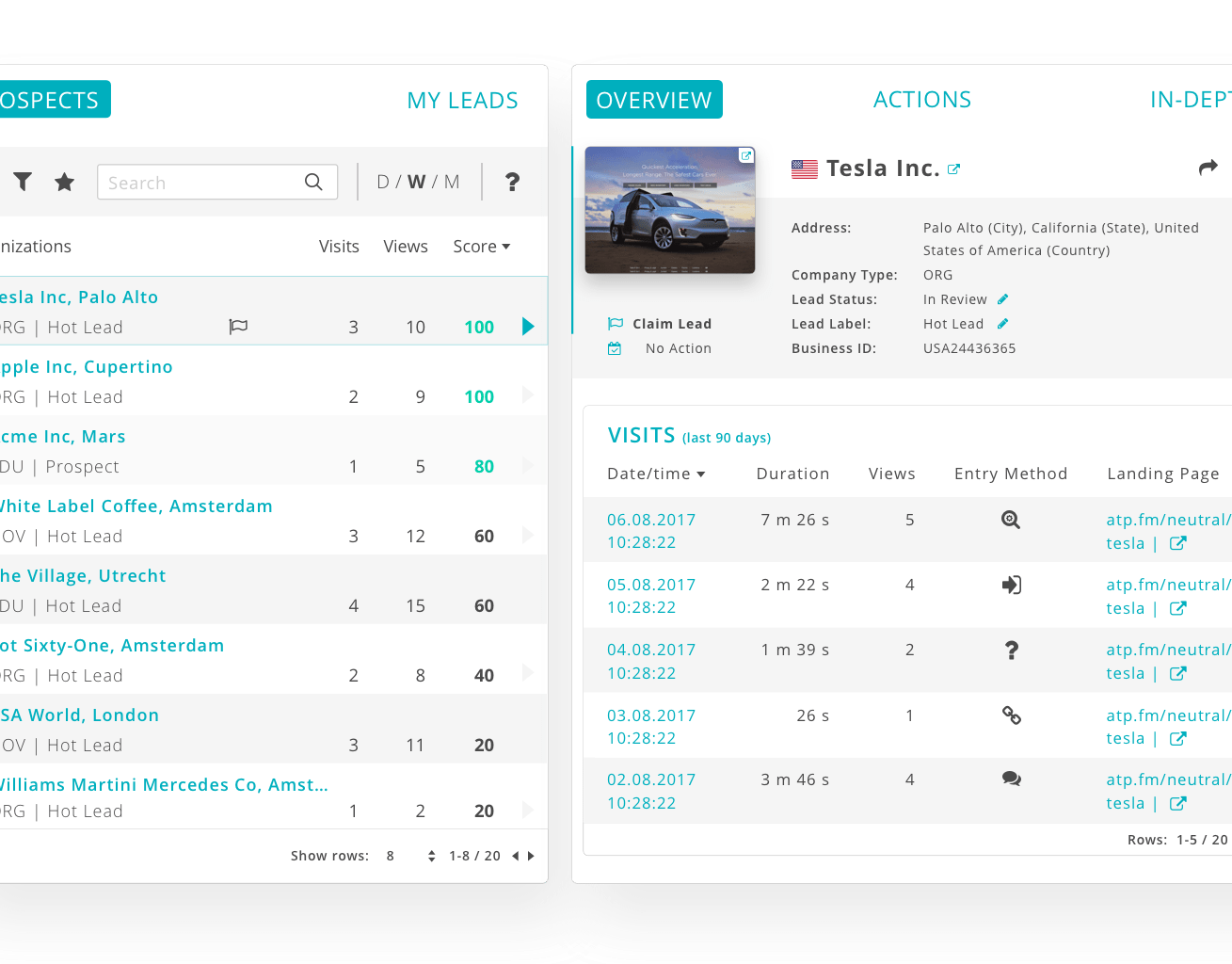Click the search magnifier icon
Viewport: 1232px width, 964px height.
(313, 182)
